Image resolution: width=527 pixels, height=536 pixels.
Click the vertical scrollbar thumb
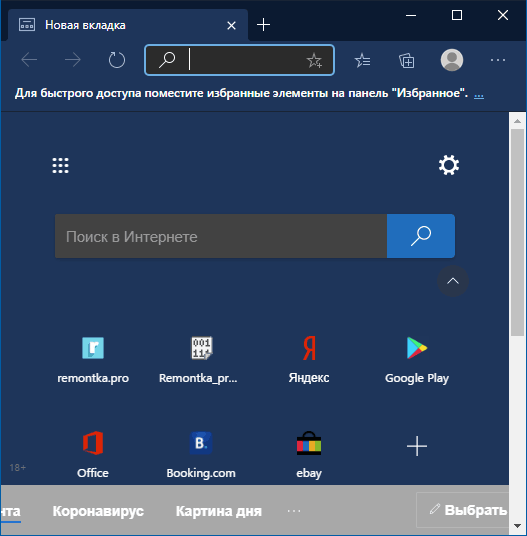tap(517, 232)
